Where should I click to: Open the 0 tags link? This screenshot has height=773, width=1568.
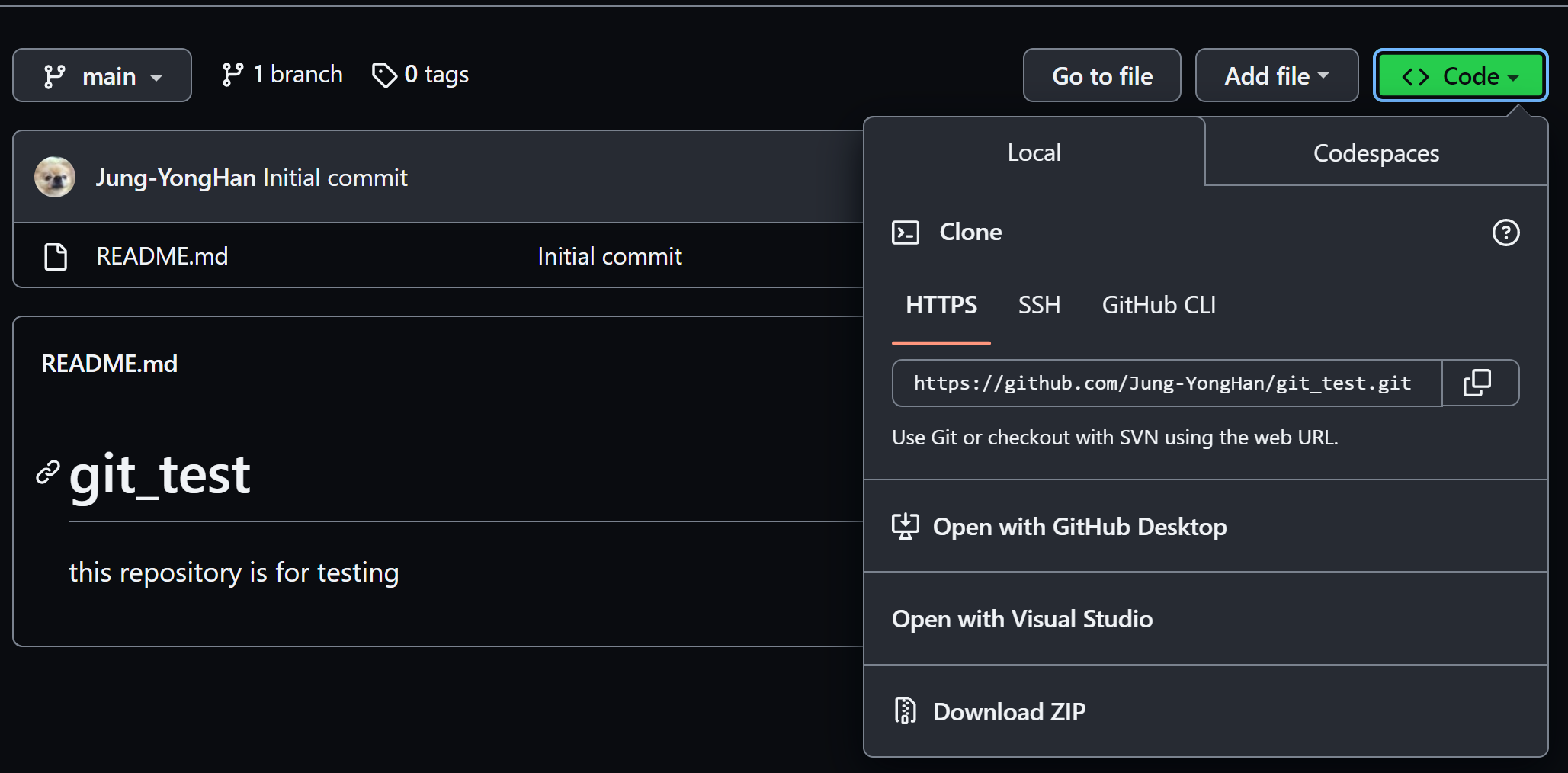point(420,75)
